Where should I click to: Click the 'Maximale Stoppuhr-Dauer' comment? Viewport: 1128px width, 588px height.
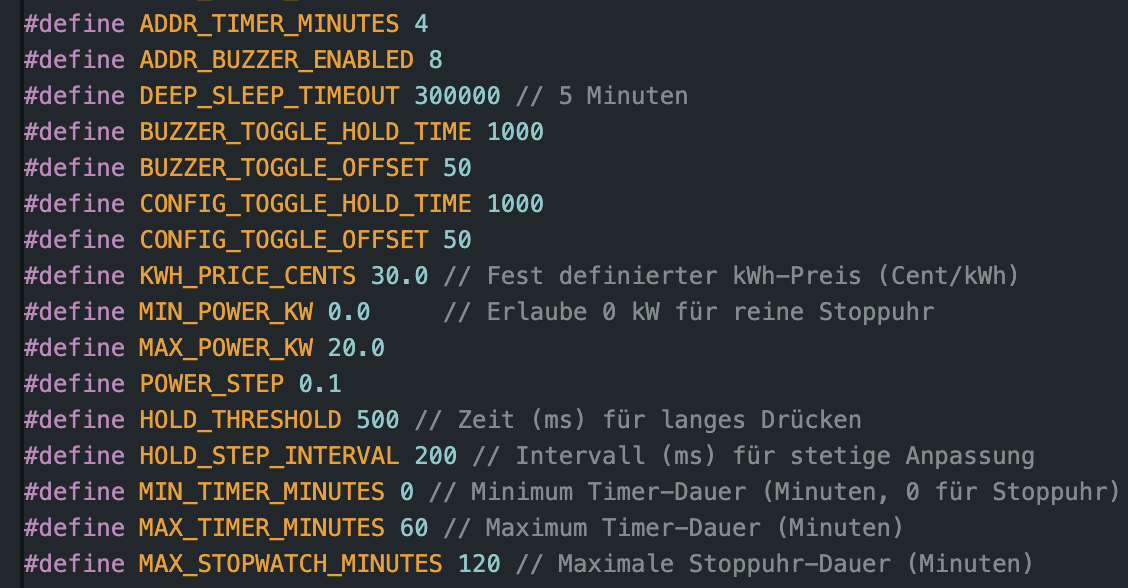(724, 564)
